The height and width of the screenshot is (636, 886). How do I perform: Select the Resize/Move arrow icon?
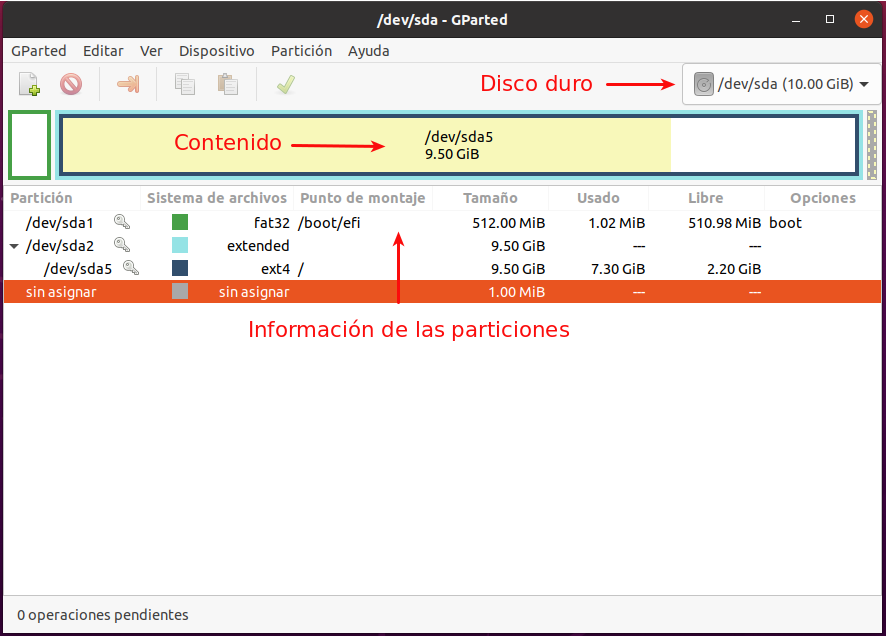[x=128, y=83]
